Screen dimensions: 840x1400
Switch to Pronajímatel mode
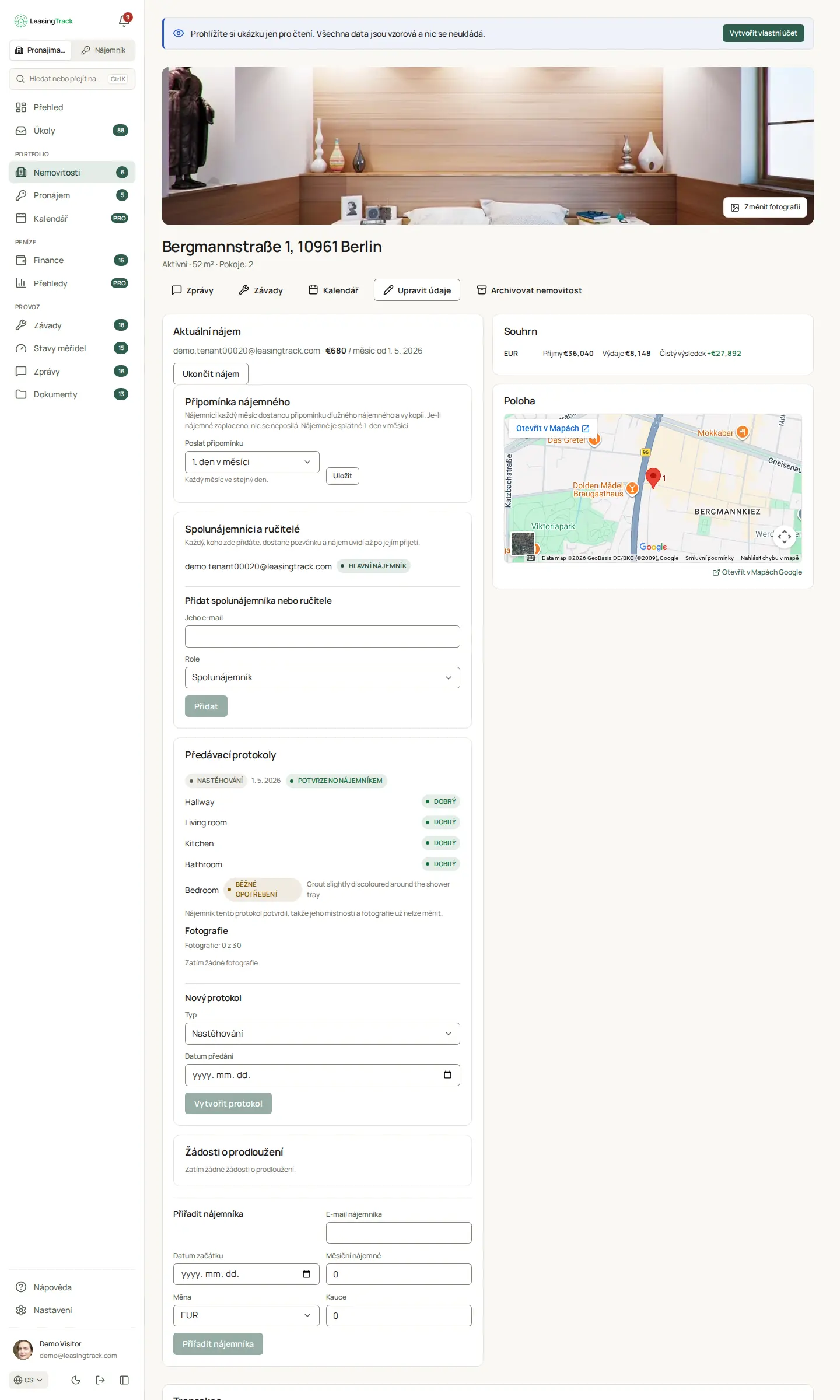(x=40, y=50)
